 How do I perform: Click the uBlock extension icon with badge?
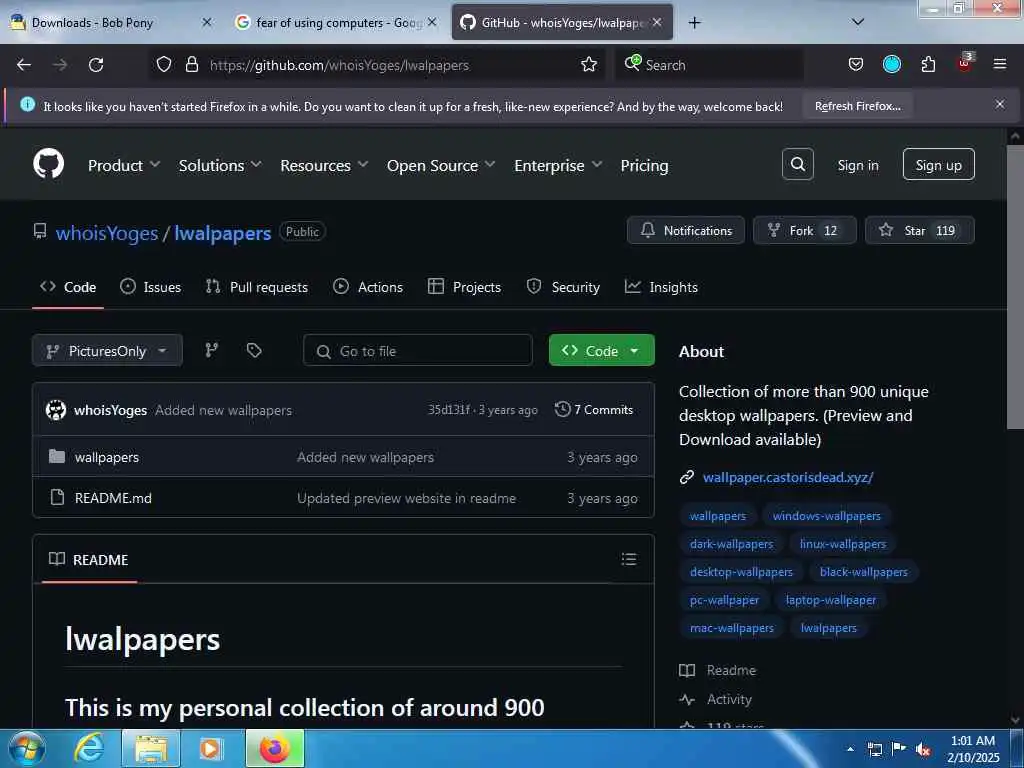pos(965,63)
